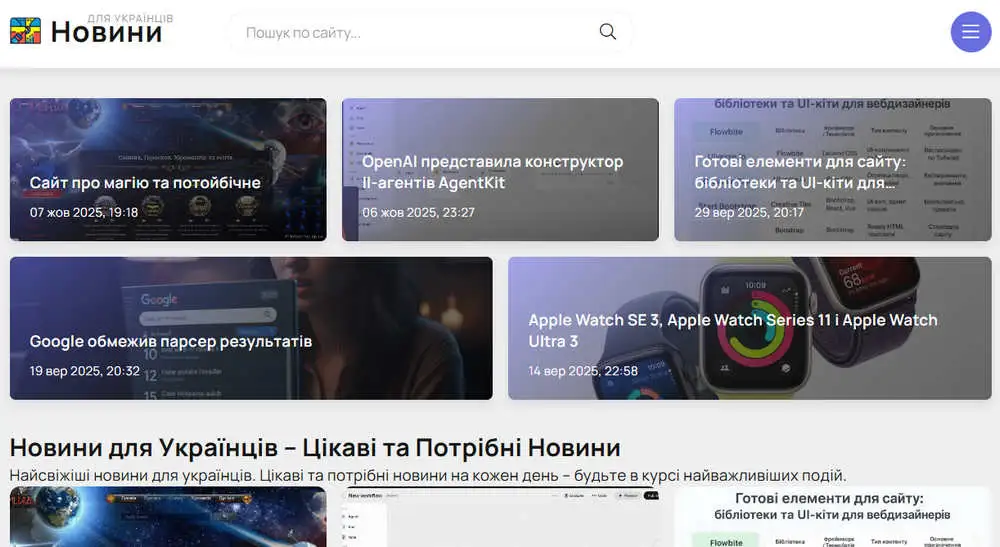Image resolution: width=1000 pixels, height=547 pixels.
Task: Click date 19 вер 2025, 20:32
Action: 84,370
